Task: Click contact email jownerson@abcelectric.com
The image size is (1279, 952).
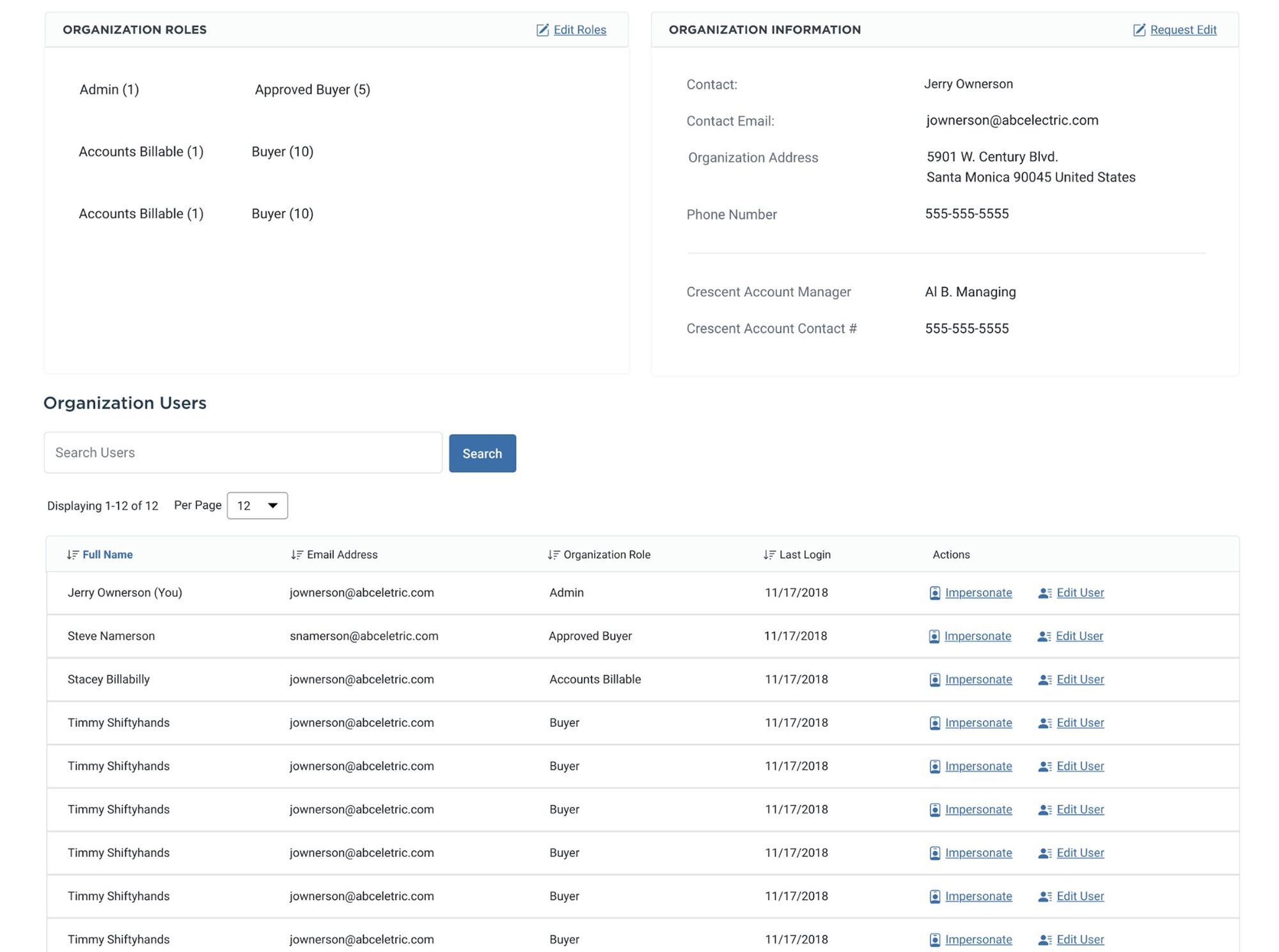Action: pos(1012,120)
